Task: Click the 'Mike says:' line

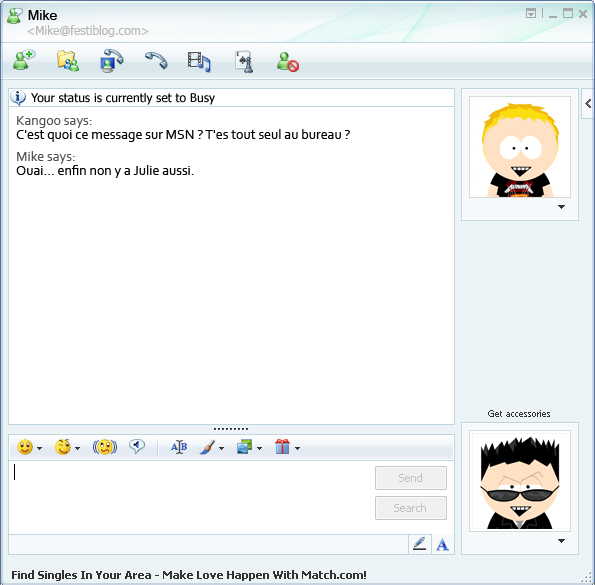Action: coord(46,156)
